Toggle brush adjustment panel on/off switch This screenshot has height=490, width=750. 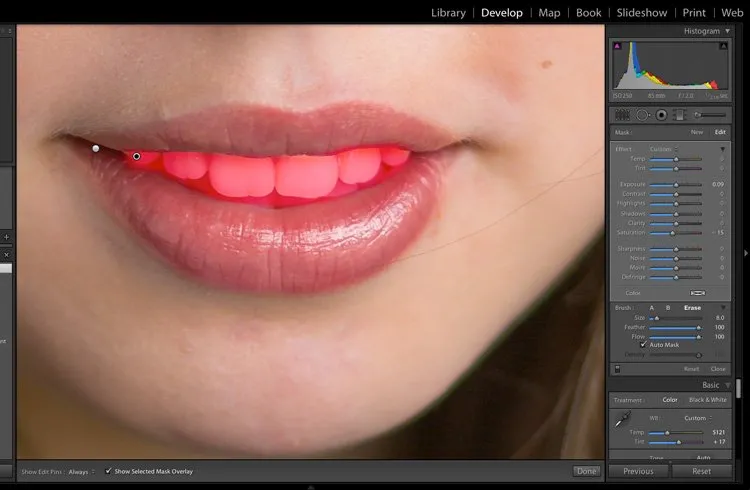tap(617, 369)
